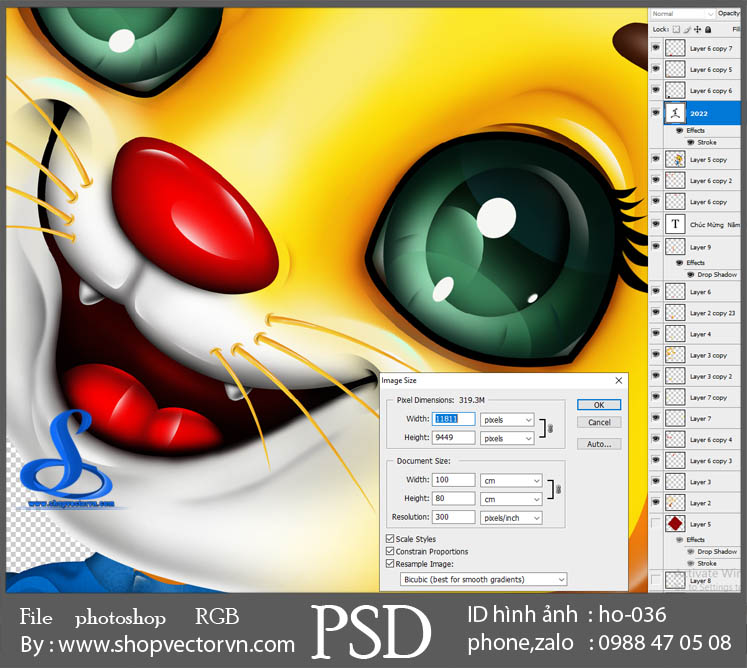Open document Width cm units dropdown

(511, 481)
